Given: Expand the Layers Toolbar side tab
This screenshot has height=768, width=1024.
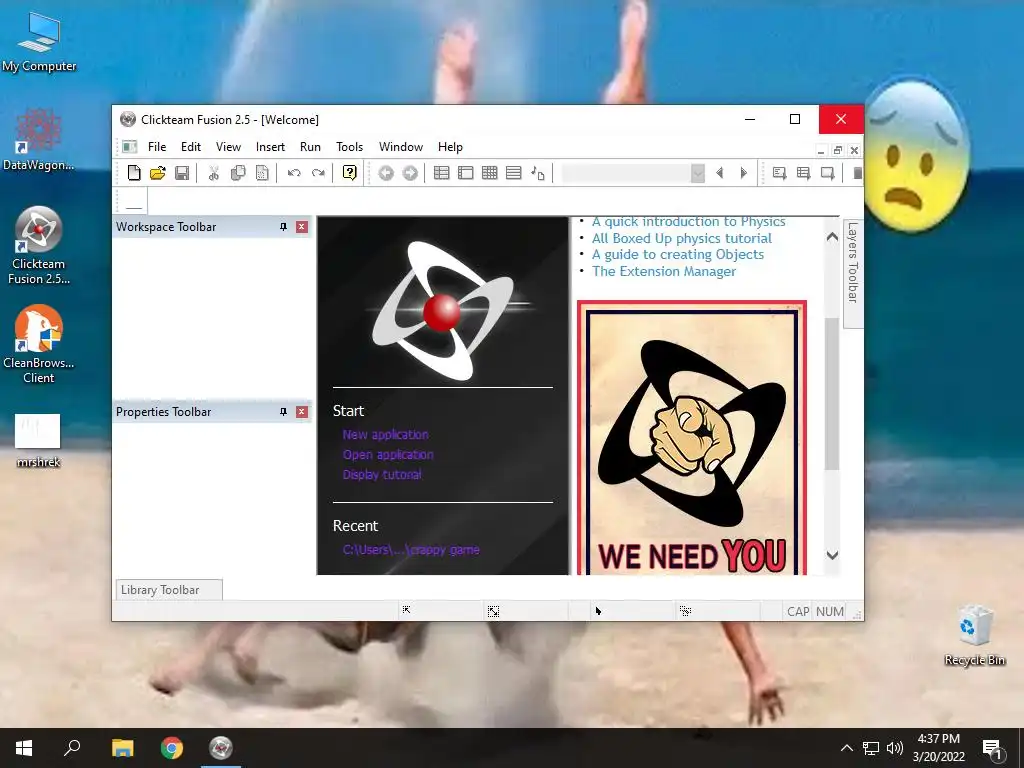Looking at the screenshot, I should [x=853, y=274].
